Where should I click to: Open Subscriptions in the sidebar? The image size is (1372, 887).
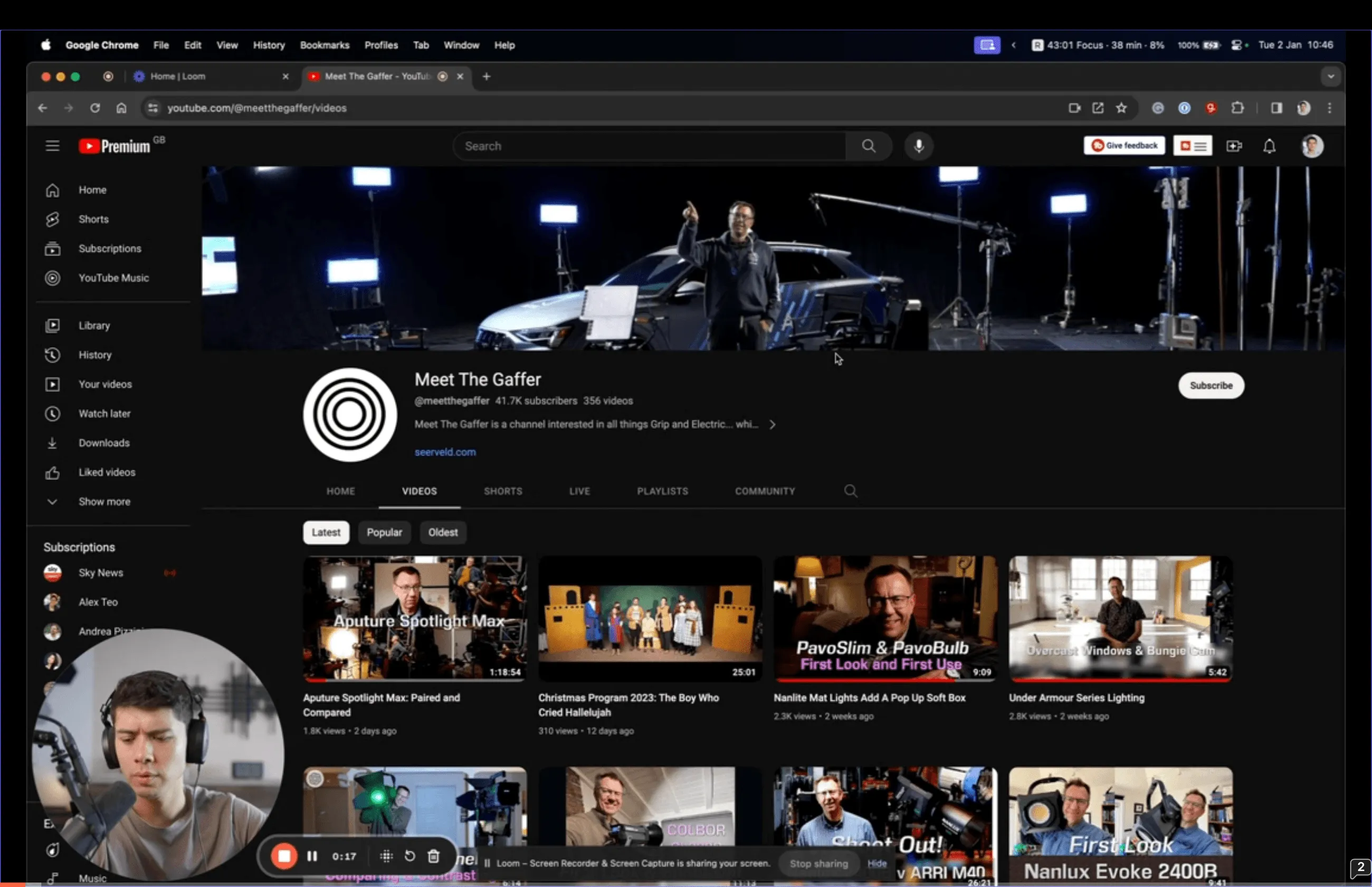pyautogui.click(x=109, y=249)
